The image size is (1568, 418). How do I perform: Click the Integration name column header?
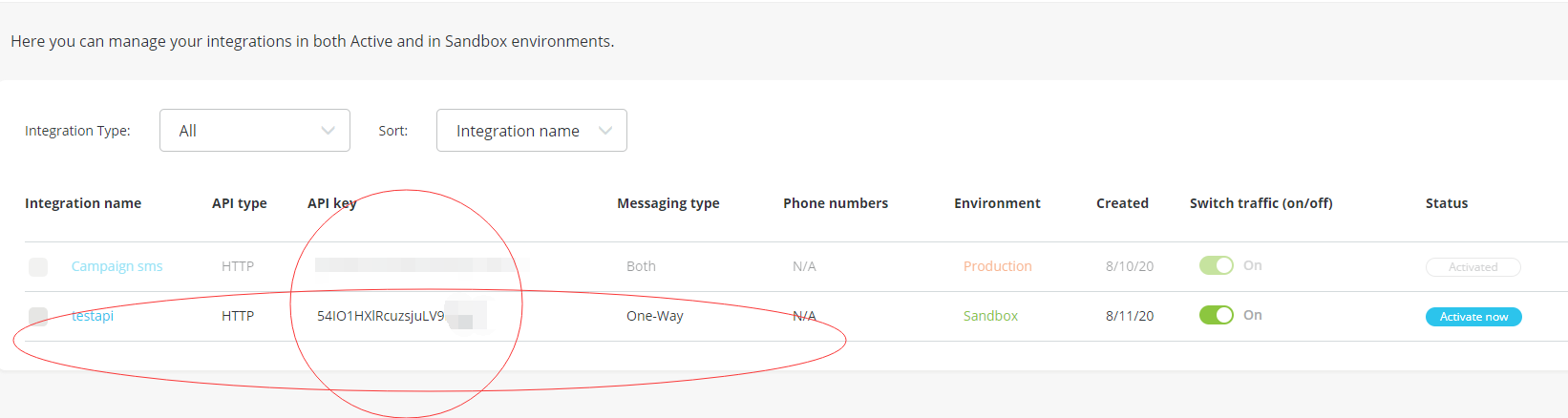83,203
